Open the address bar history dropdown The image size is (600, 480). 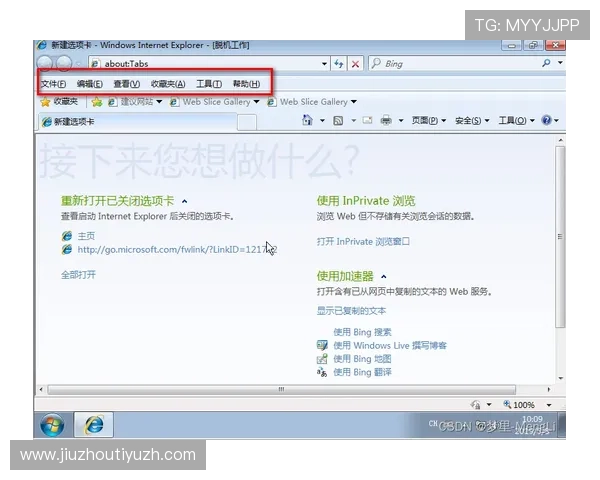click(x=324, y=64)
